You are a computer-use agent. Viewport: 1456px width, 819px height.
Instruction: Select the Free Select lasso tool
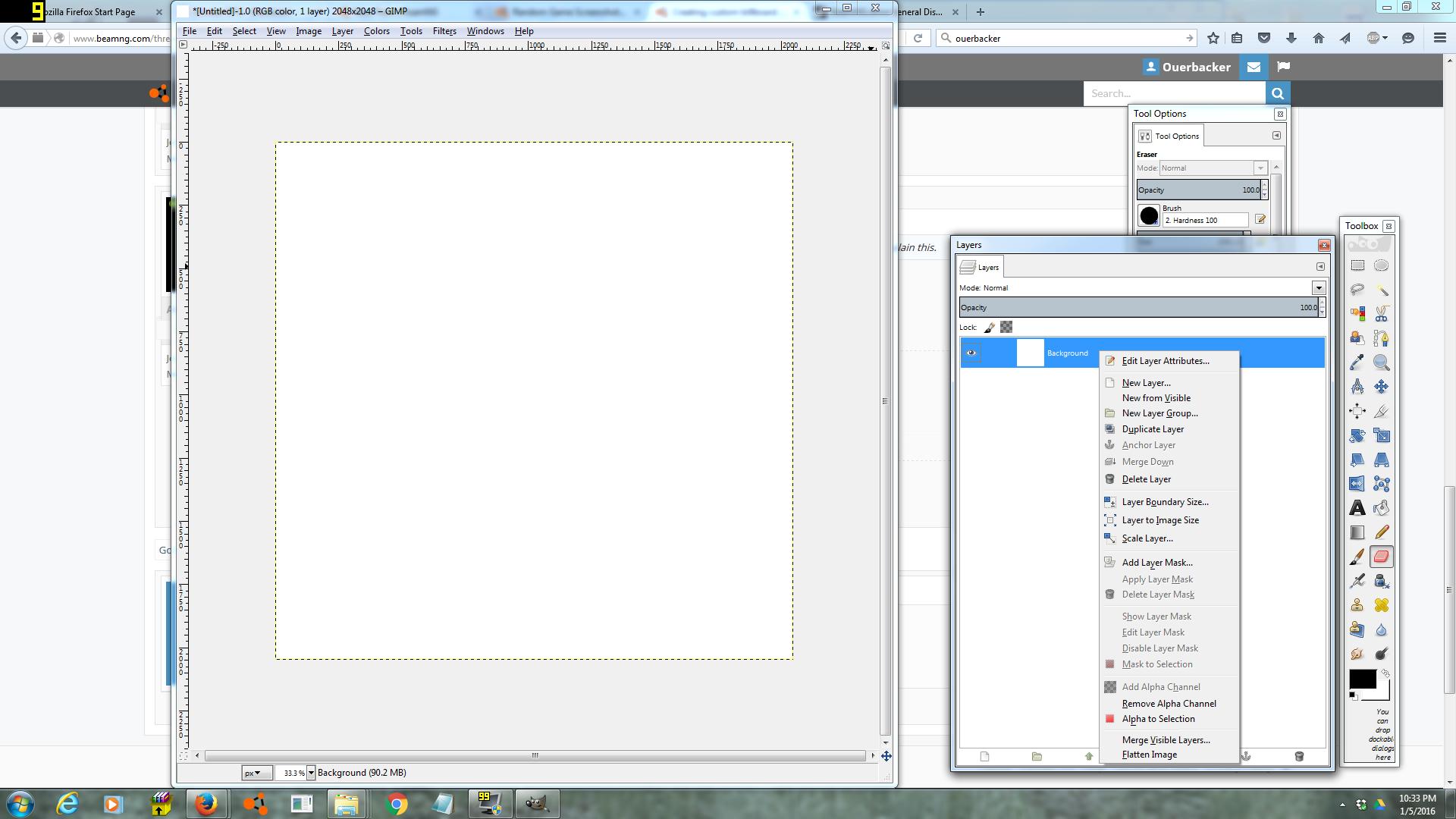1357,290
